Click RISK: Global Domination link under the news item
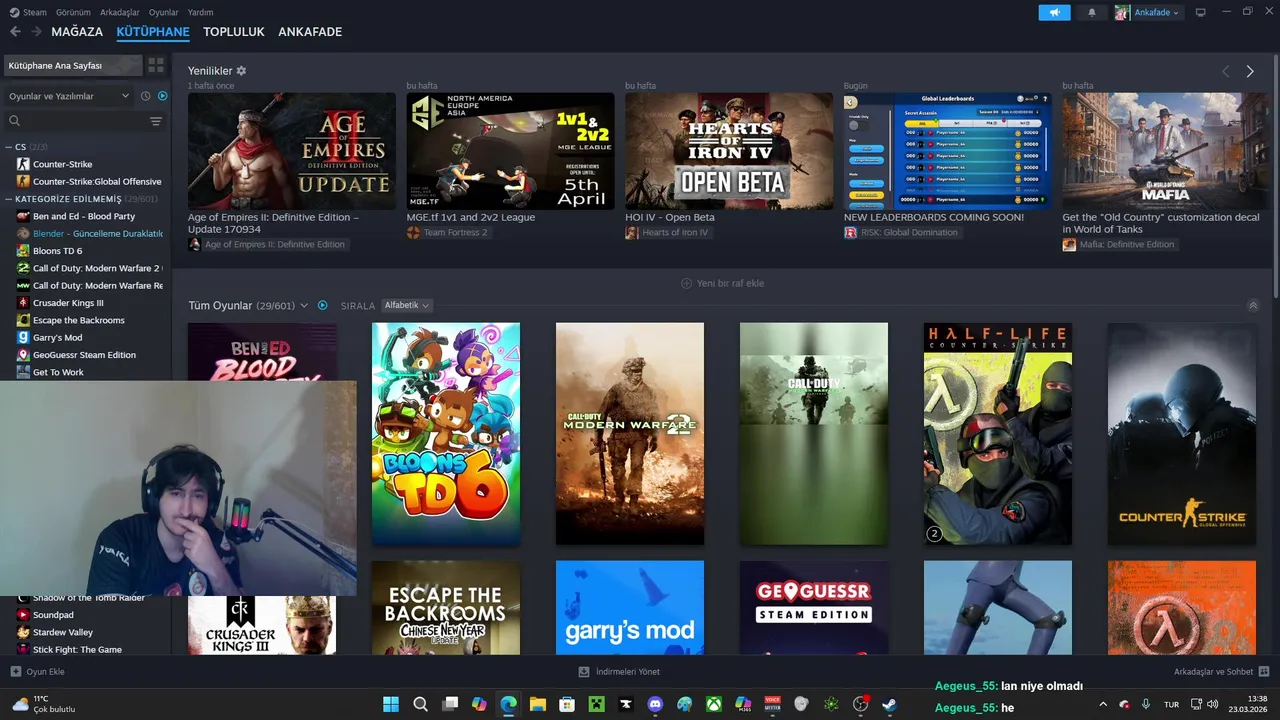Image resolution: width=1280 pixels, height=720 pixels. [909, 232]
